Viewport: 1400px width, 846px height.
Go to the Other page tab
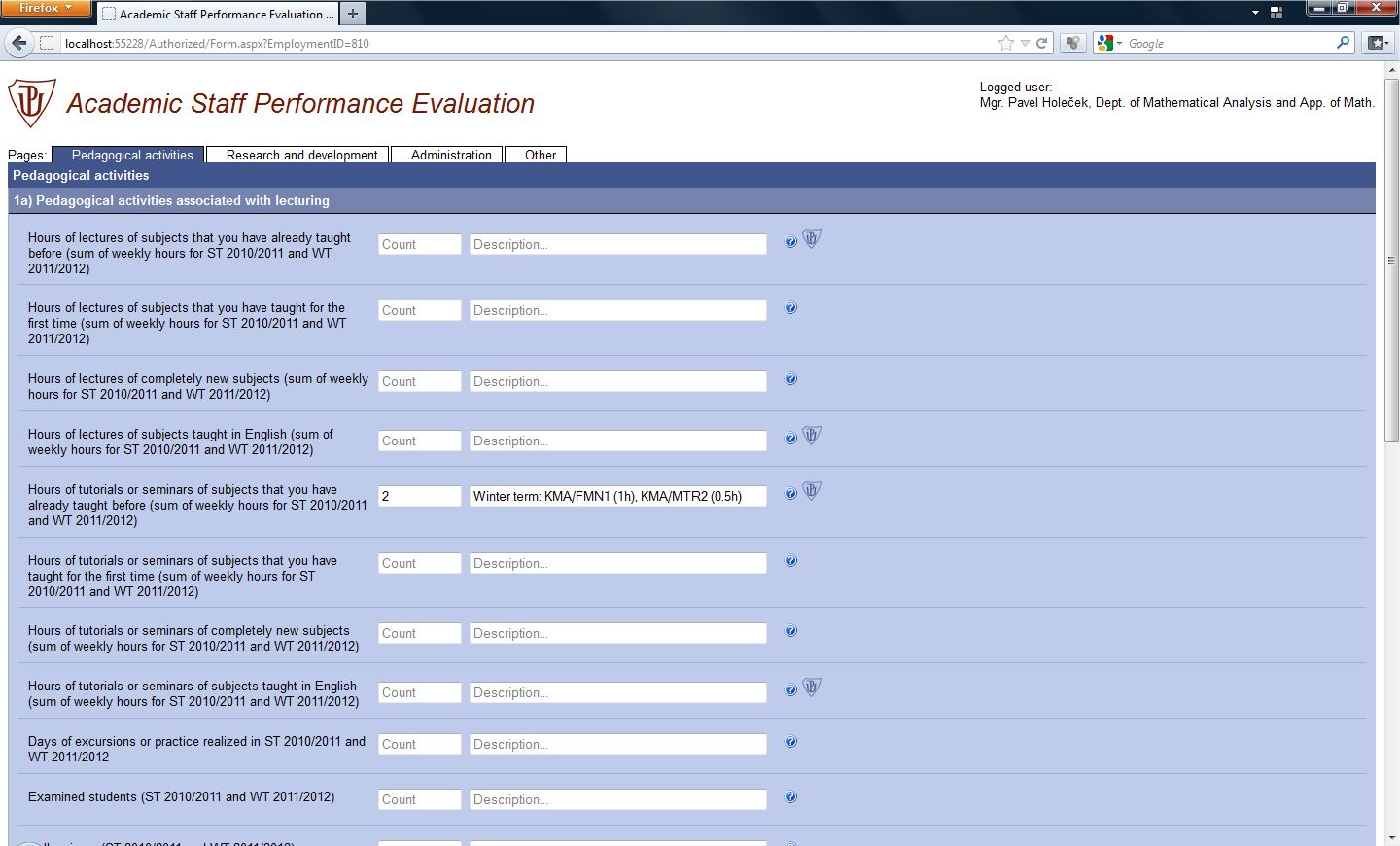[541, 155]
